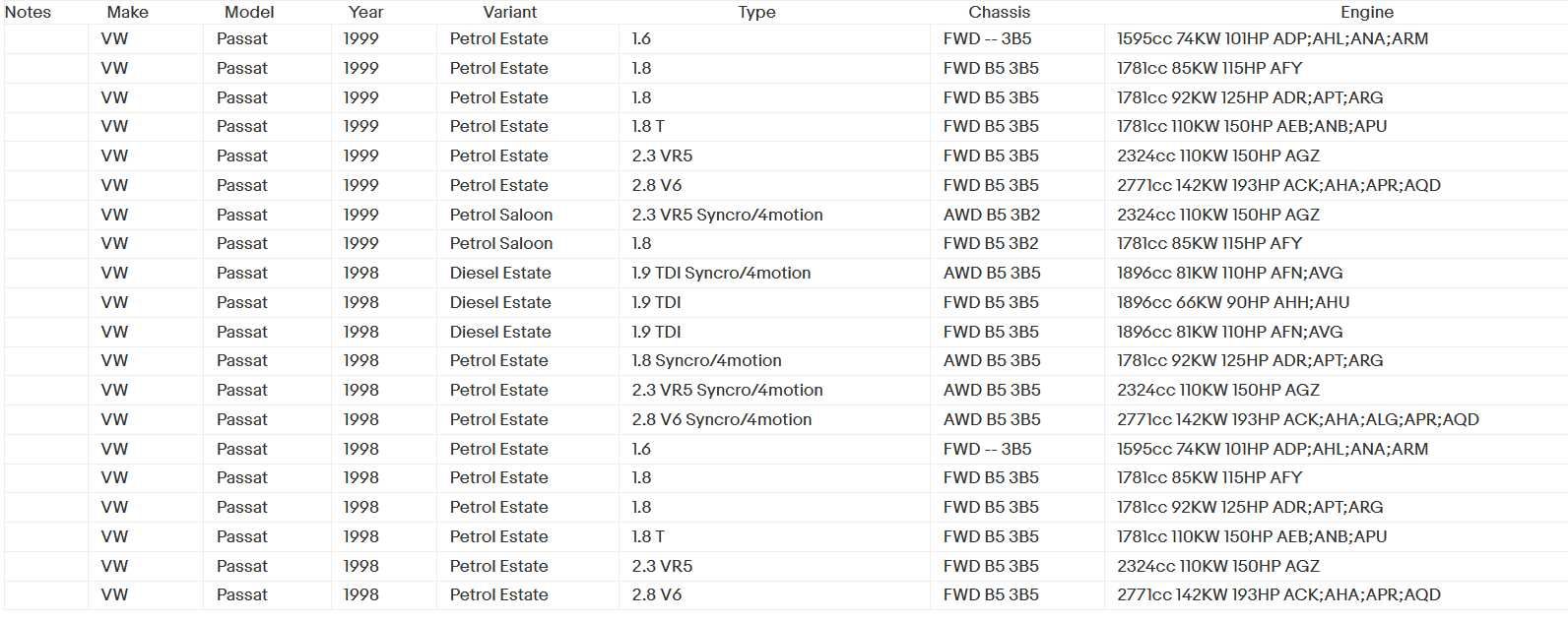Click the Model column header
This screenshot has width=1568, height=622.
coord(249,12)
